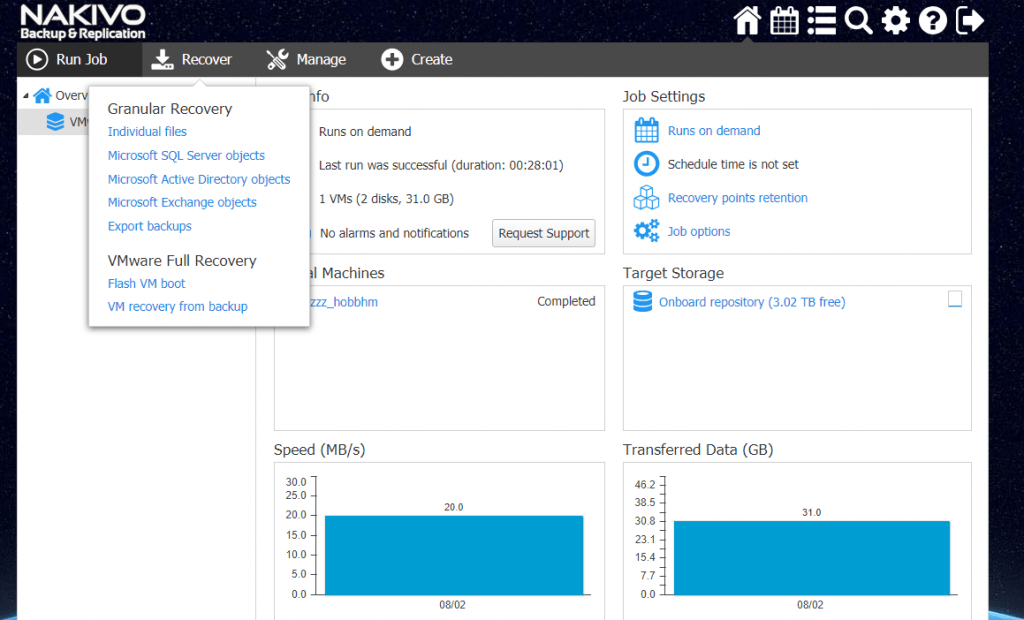
Task: Open the help question mark icon
Action: [933, 21]
